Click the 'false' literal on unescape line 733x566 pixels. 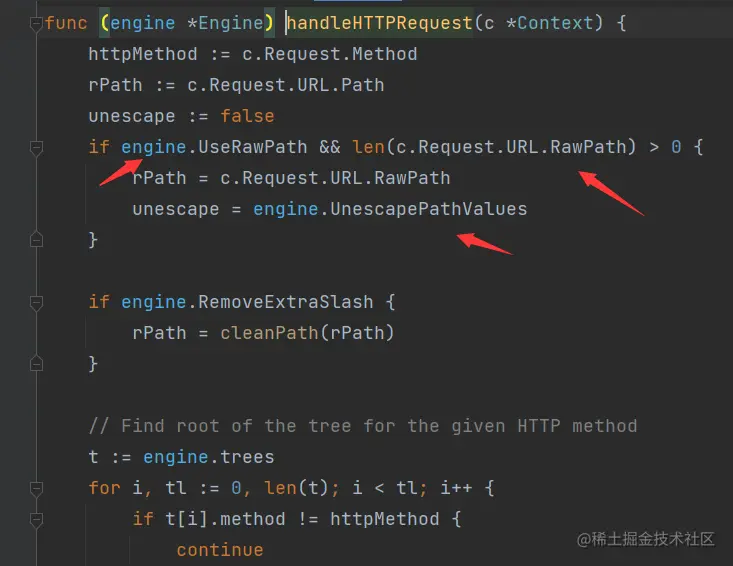(247, 116)
